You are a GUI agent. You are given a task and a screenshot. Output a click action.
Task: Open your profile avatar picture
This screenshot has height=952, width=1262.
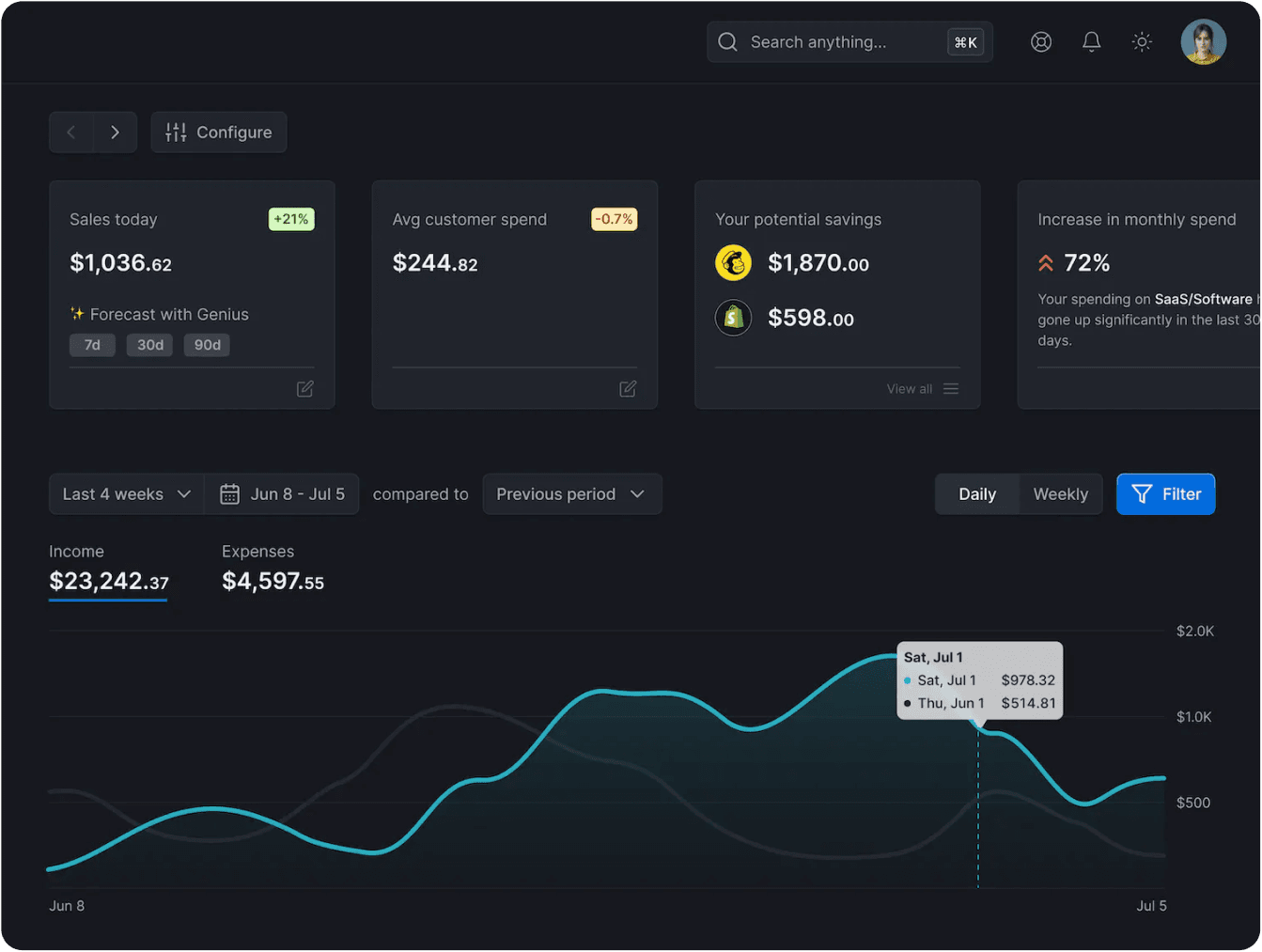point(1203,41)
